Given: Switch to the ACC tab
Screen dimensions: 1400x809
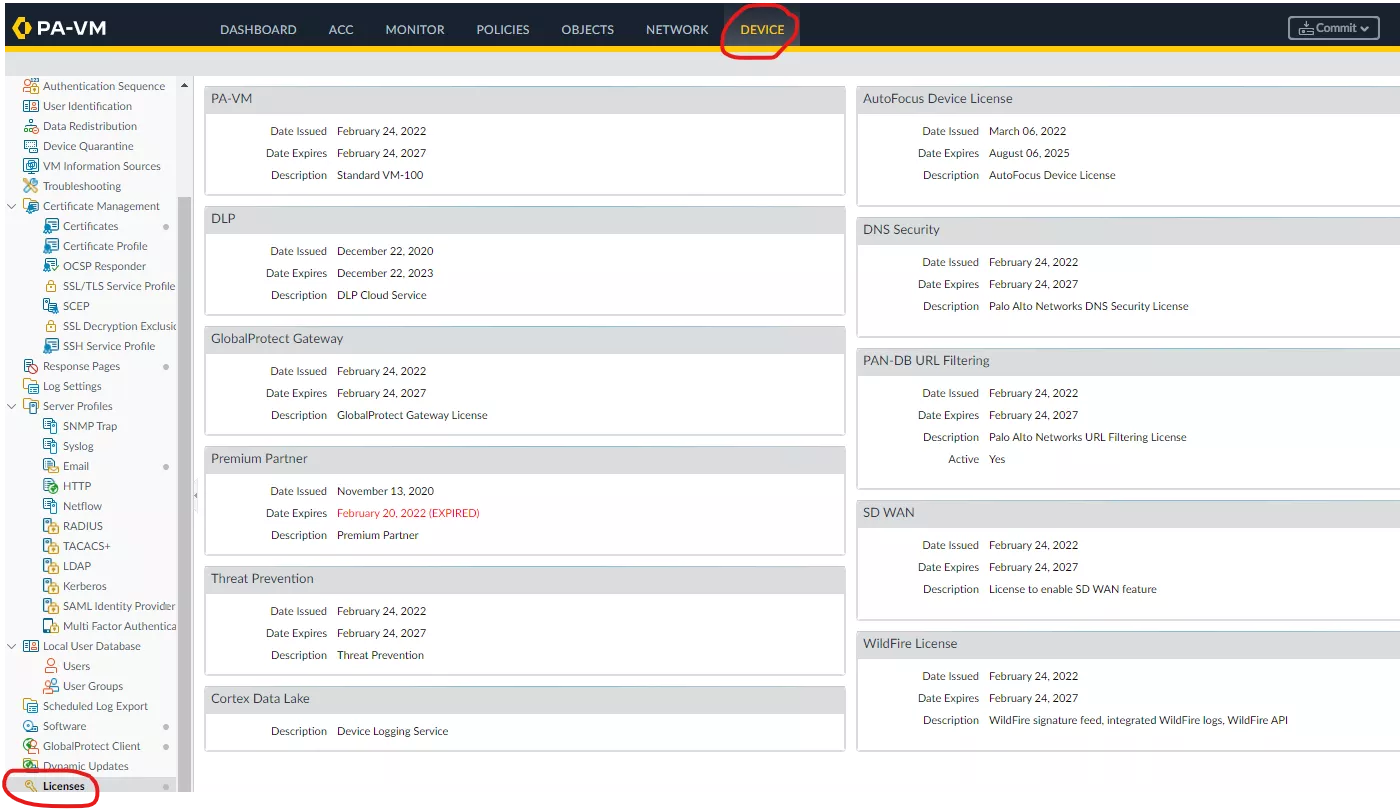Looking at the screenshot, I should (341, 29).
